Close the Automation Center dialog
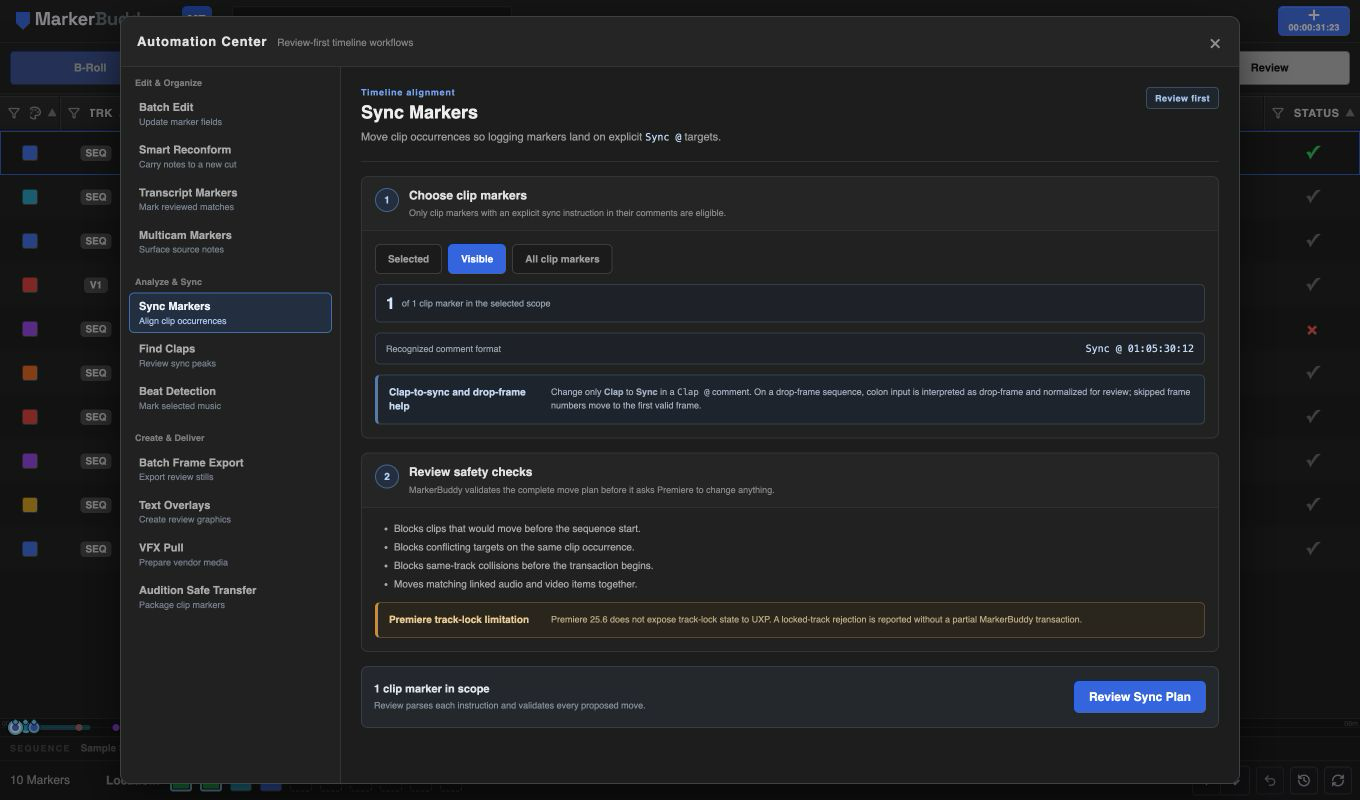 click(x=1215, y=43)
